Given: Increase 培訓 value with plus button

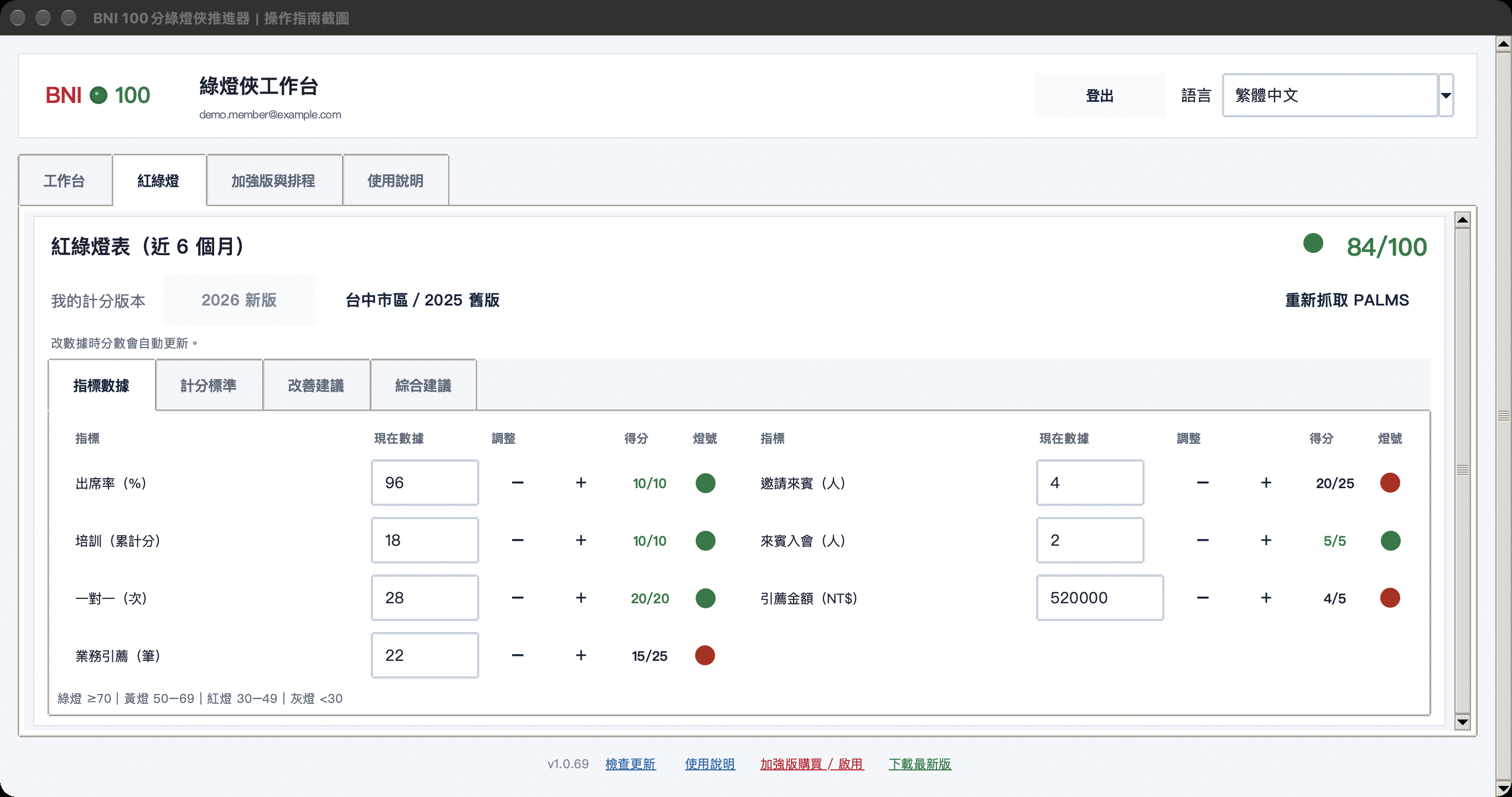Looking at the screenshot, I should [581, 540].
